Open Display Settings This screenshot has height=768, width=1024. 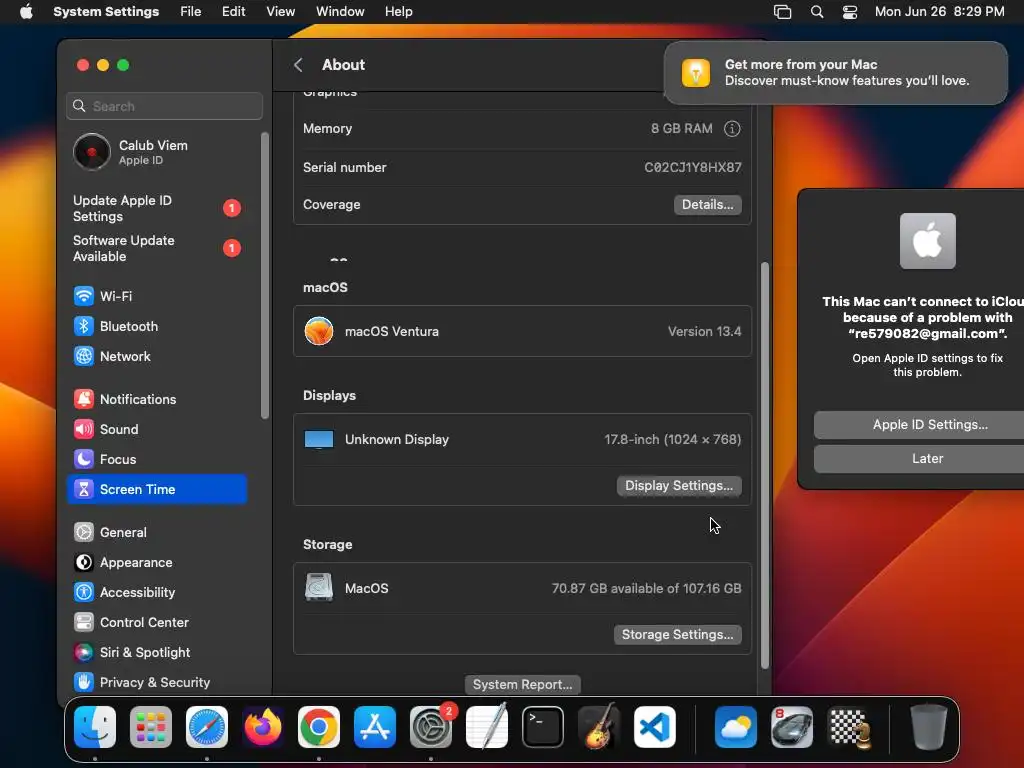pos(679,485)
